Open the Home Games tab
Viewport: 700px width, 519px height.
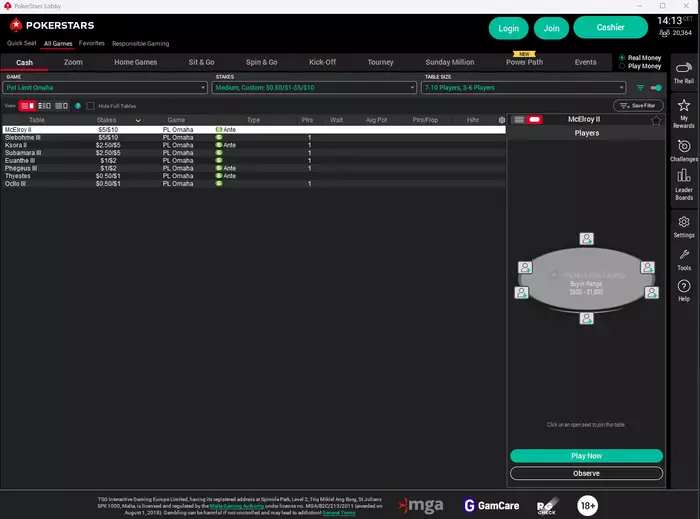(x=136, y=62)
